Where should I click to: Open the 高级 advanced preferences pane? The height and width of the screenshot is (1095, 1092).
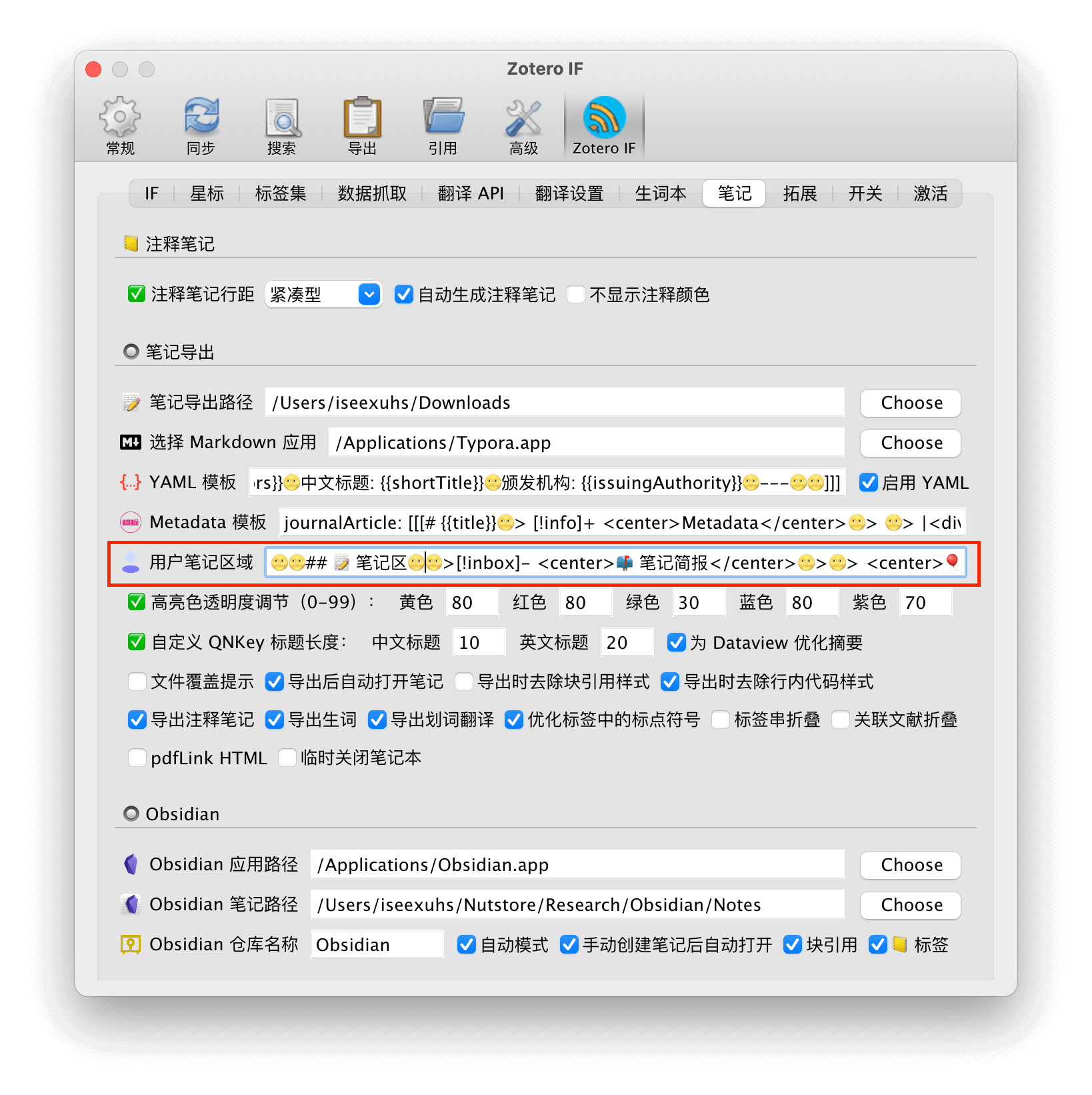(x=523, y=126)
